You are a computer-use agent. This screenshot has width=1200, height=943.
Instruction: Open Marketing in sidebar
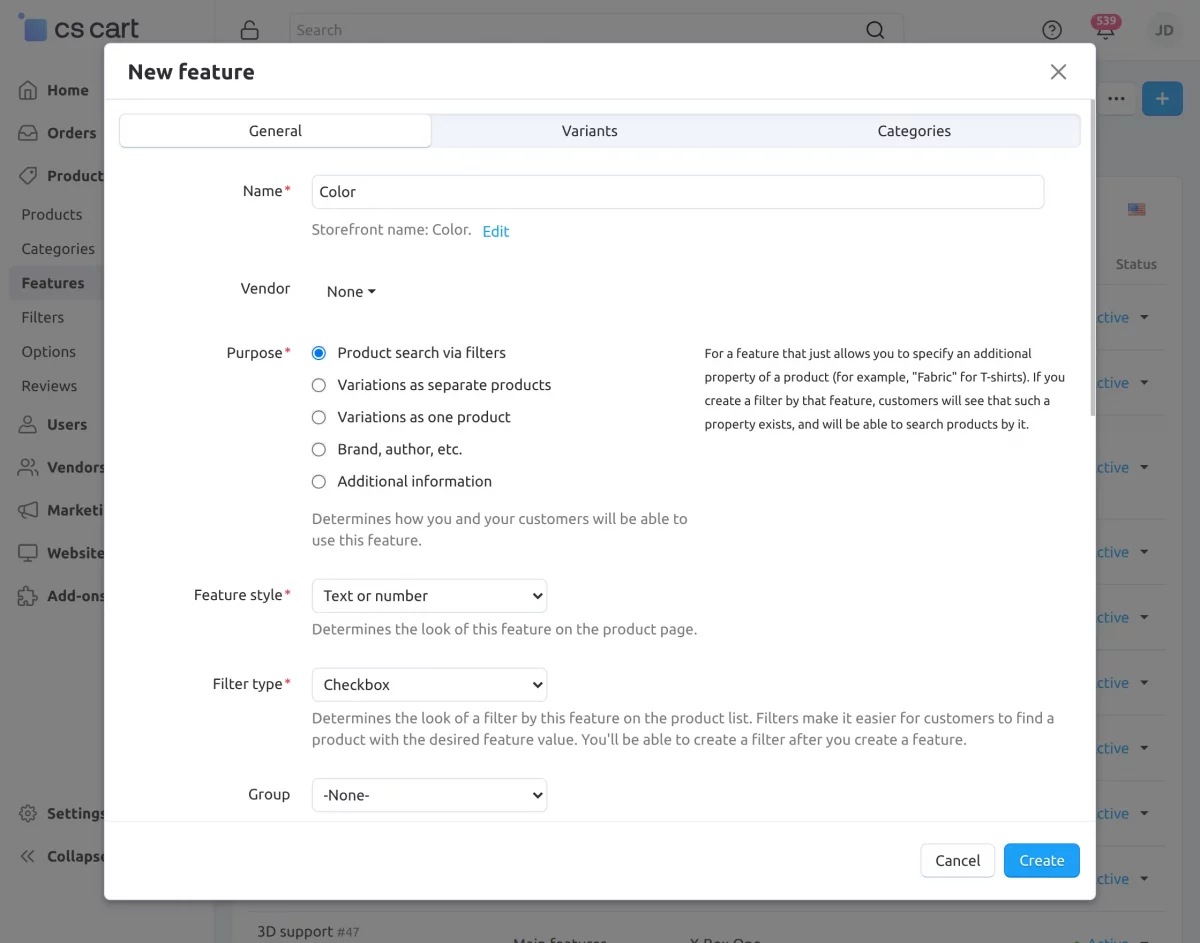pos(61,510)
